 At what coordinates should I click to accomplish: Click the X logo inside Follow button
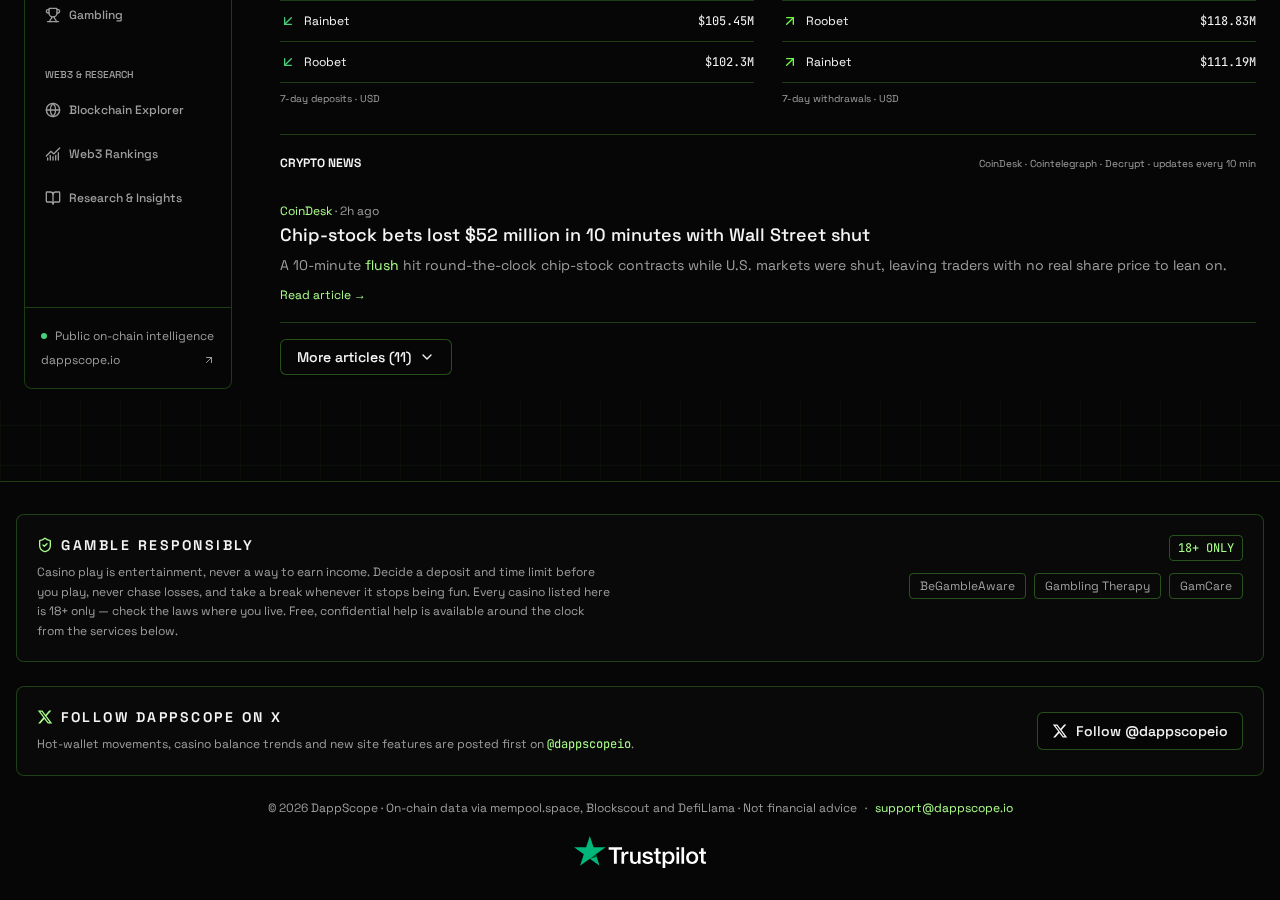(1060, 731)
